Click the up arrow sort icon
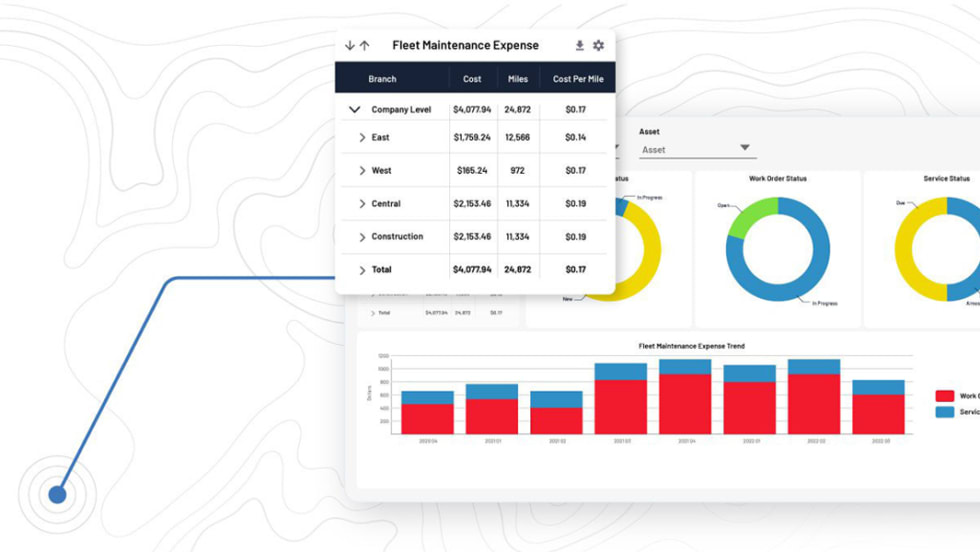The image size is (980, 552). click(x=365, y=46)
